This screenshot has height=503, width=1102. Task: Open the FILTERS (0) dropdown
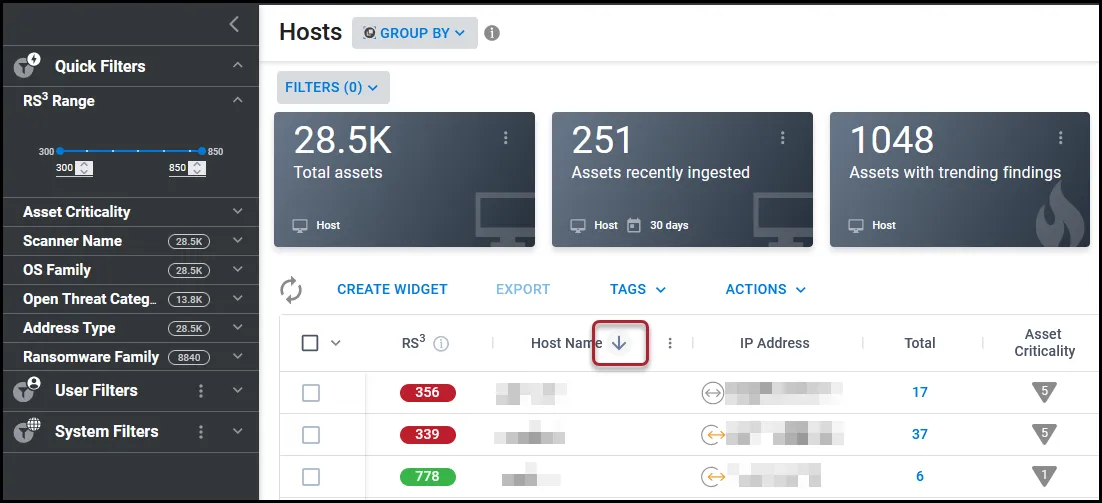coord(333,88)
